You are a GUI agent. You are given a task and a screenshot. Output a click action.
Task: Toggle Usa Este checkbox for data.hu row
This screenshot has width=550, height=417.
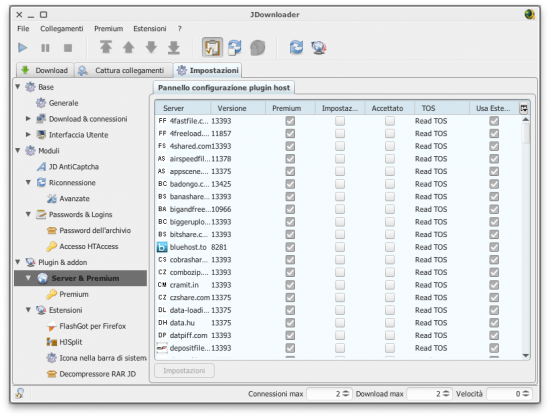tap(494, 323)
